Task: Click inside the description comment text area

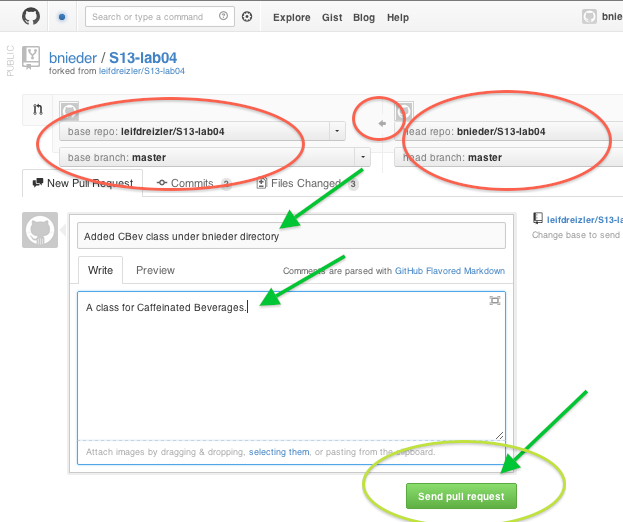Action: (291, 366)
